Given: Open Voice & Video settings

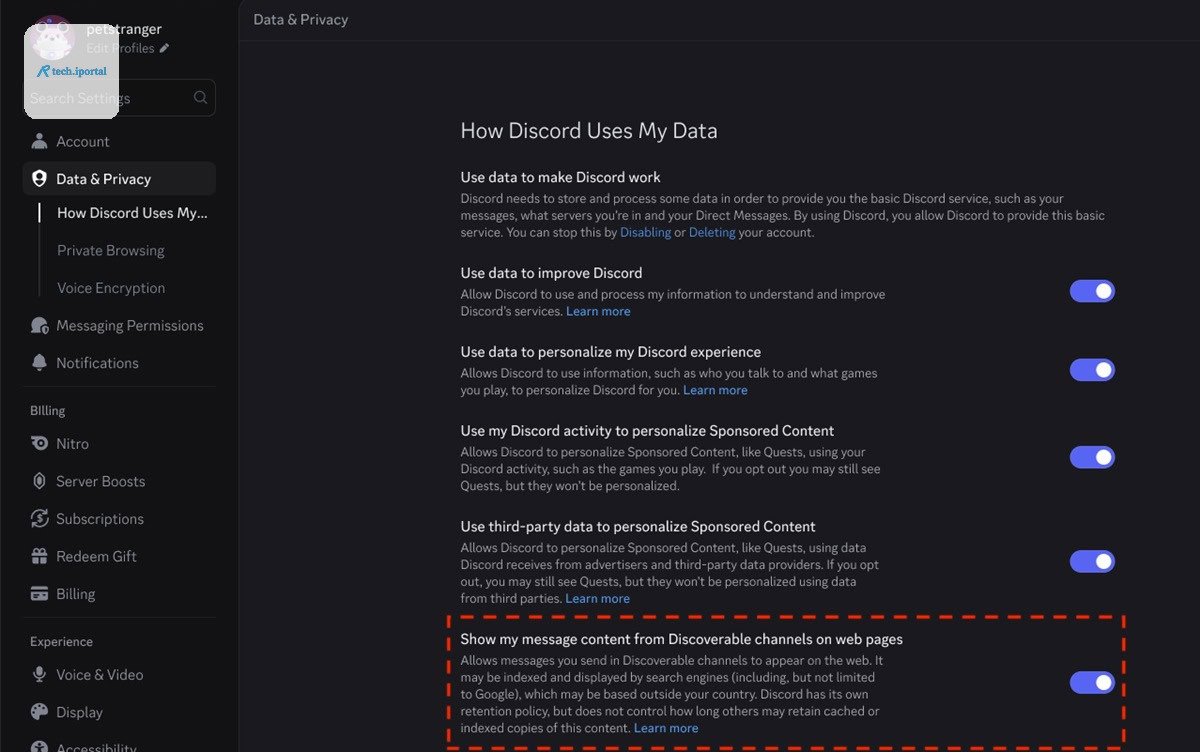Looking at the screenshot, I should pos(119,675).
